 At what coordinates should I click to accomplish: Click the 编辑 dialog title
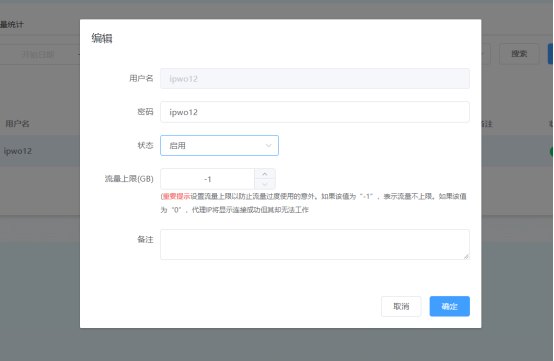(102, 38)
